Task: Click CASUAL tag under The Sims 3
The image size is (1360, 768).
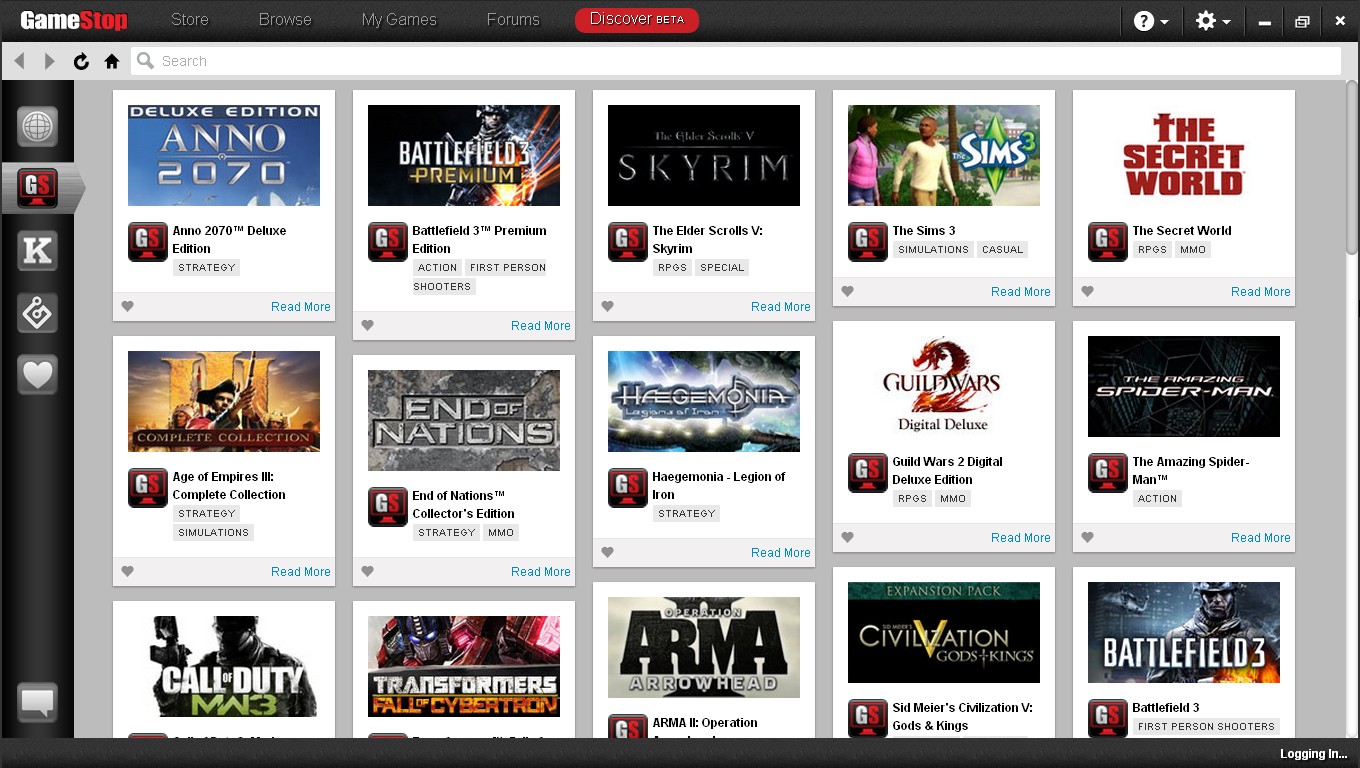Action: pyautogui.click(x=1002, y=249)
